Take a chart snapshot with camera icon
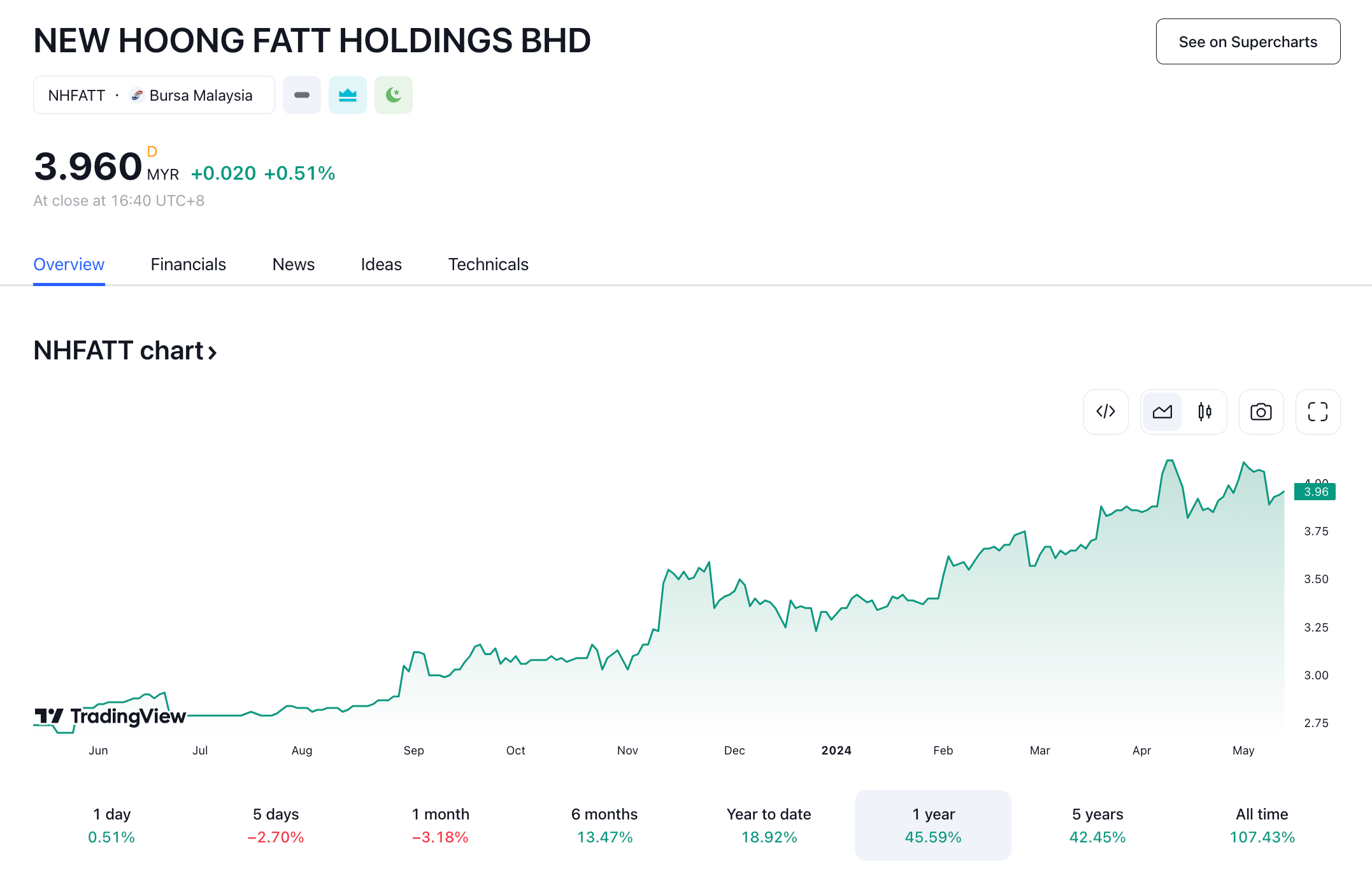This screenshot has height=873, width=1372. pyautogui.click(x=1261, y=412)
